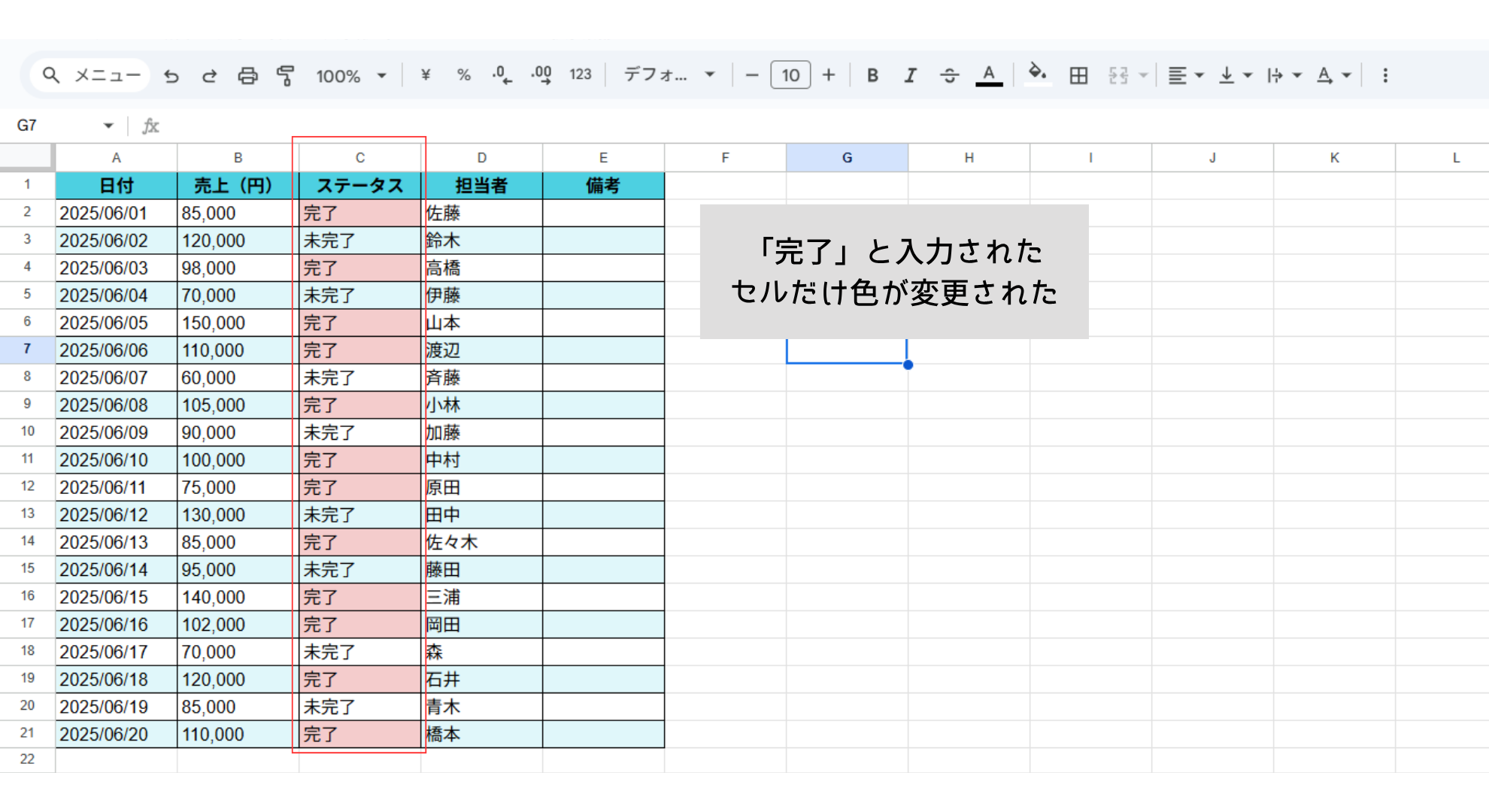The image size is (1489, 812).
Task: Click the cell with 140,000
Action: (x=238, y=597)
